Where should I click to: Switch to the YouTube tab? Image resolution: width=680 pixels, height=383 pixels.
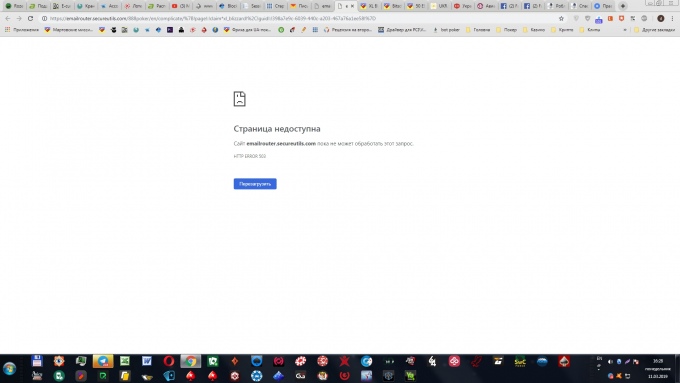coord(180,6)
